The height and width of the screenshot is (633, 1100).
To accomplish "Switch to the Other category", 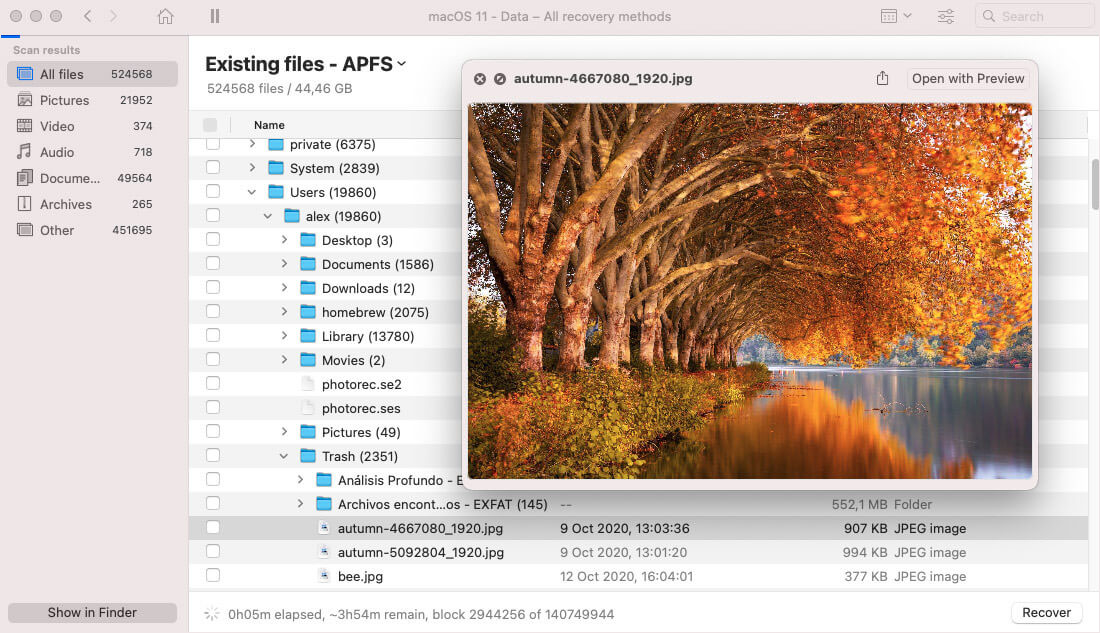I will point(57,230).
